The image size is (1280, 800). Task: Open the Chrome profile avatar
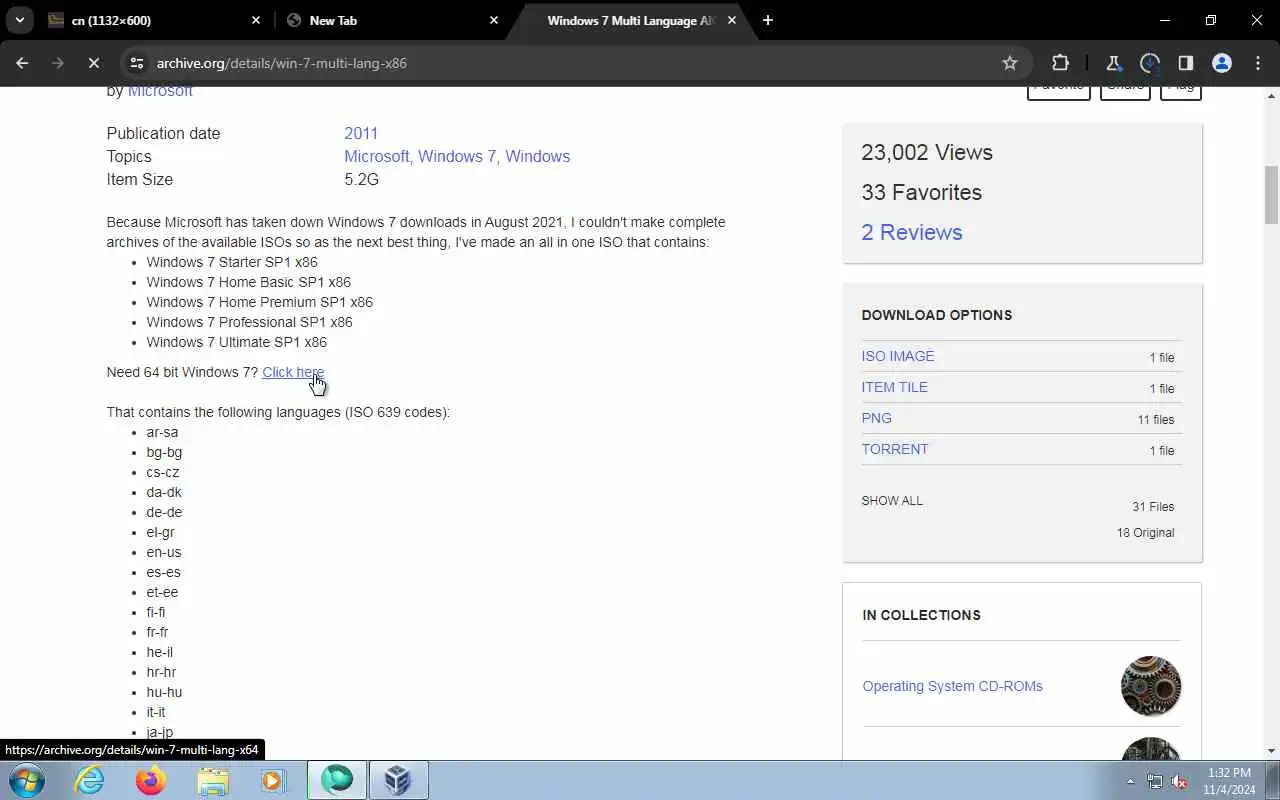click(x=1221, y=63)
